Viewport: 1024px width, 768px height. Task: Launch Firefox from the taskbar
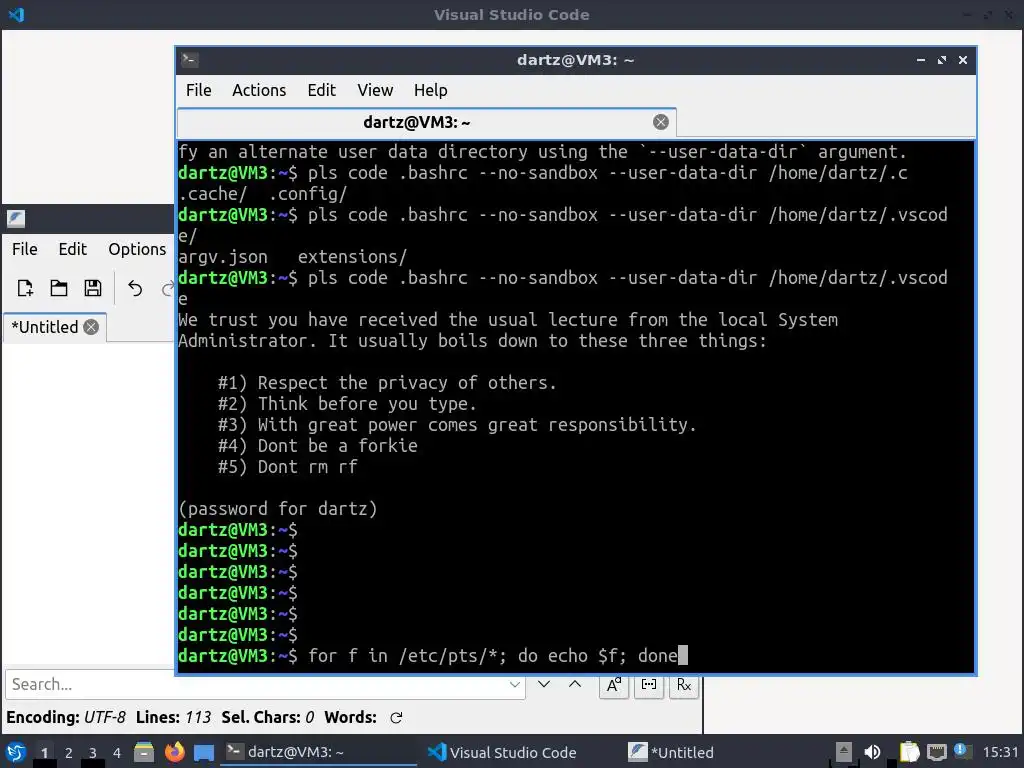point(174,752)
